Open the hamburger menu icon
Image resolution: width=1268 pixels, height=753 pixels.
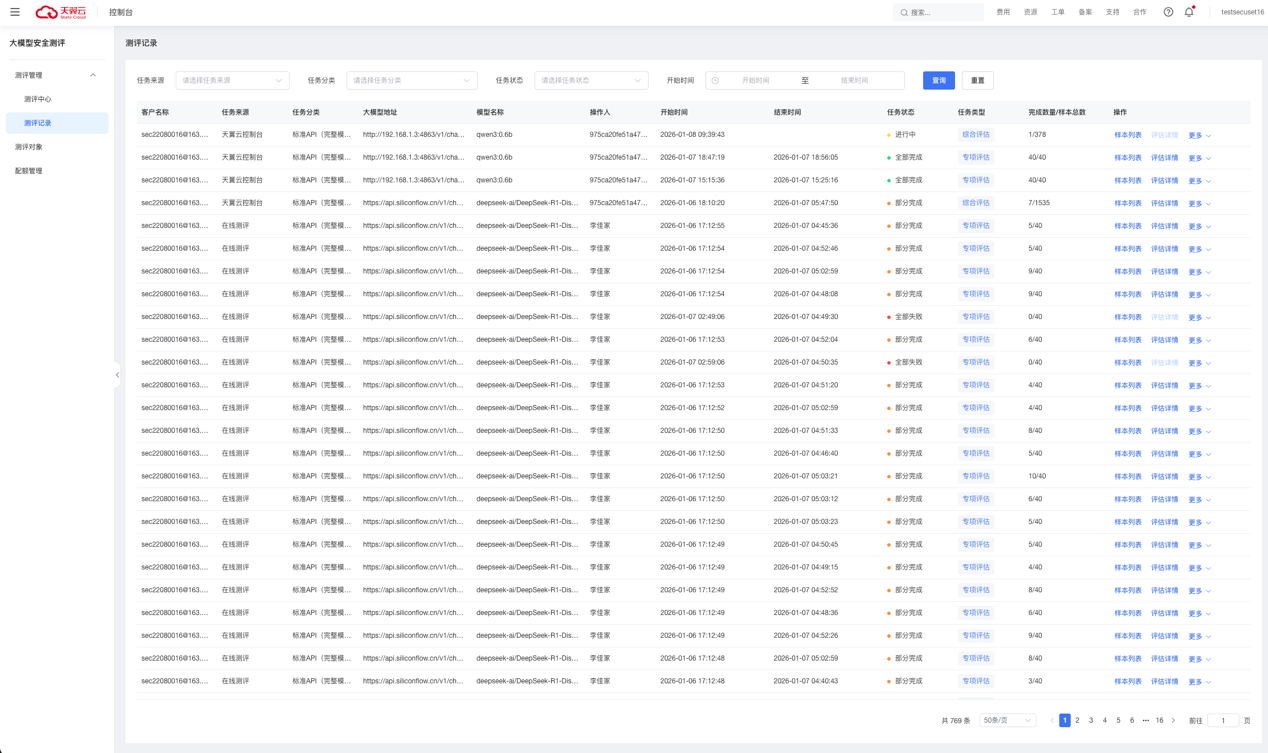(x=15, y=12)
